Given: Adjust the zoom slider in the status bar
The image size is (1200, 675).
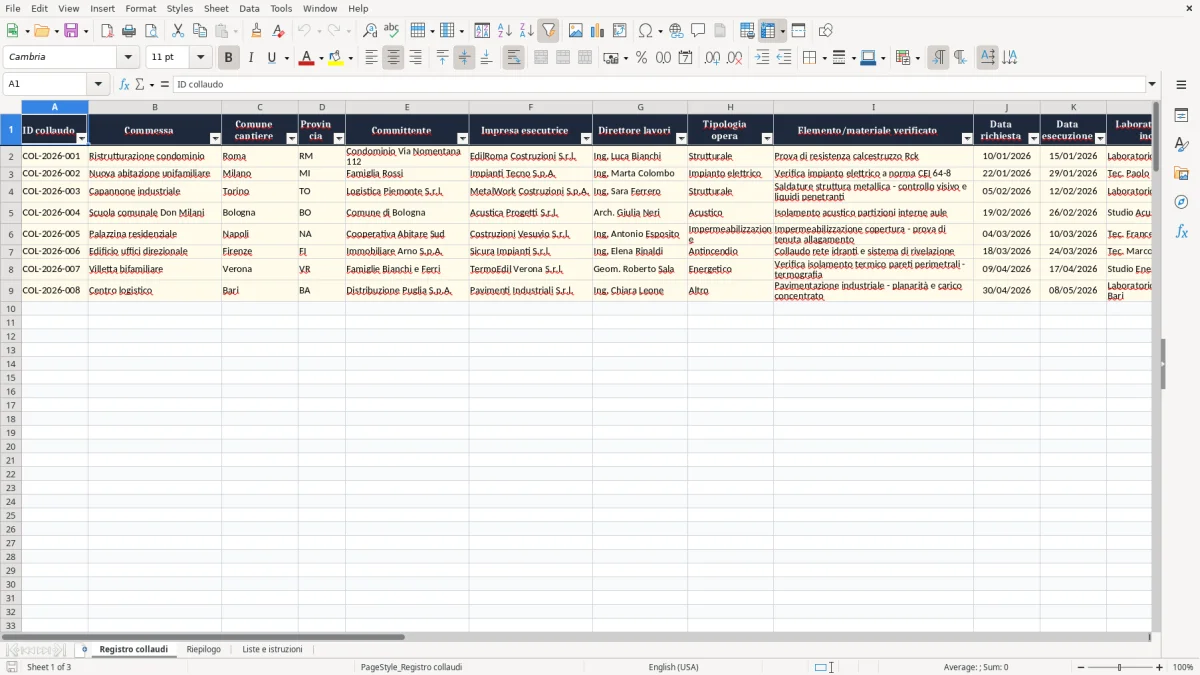Looking at the screenshot, I should coord(1119,667).
